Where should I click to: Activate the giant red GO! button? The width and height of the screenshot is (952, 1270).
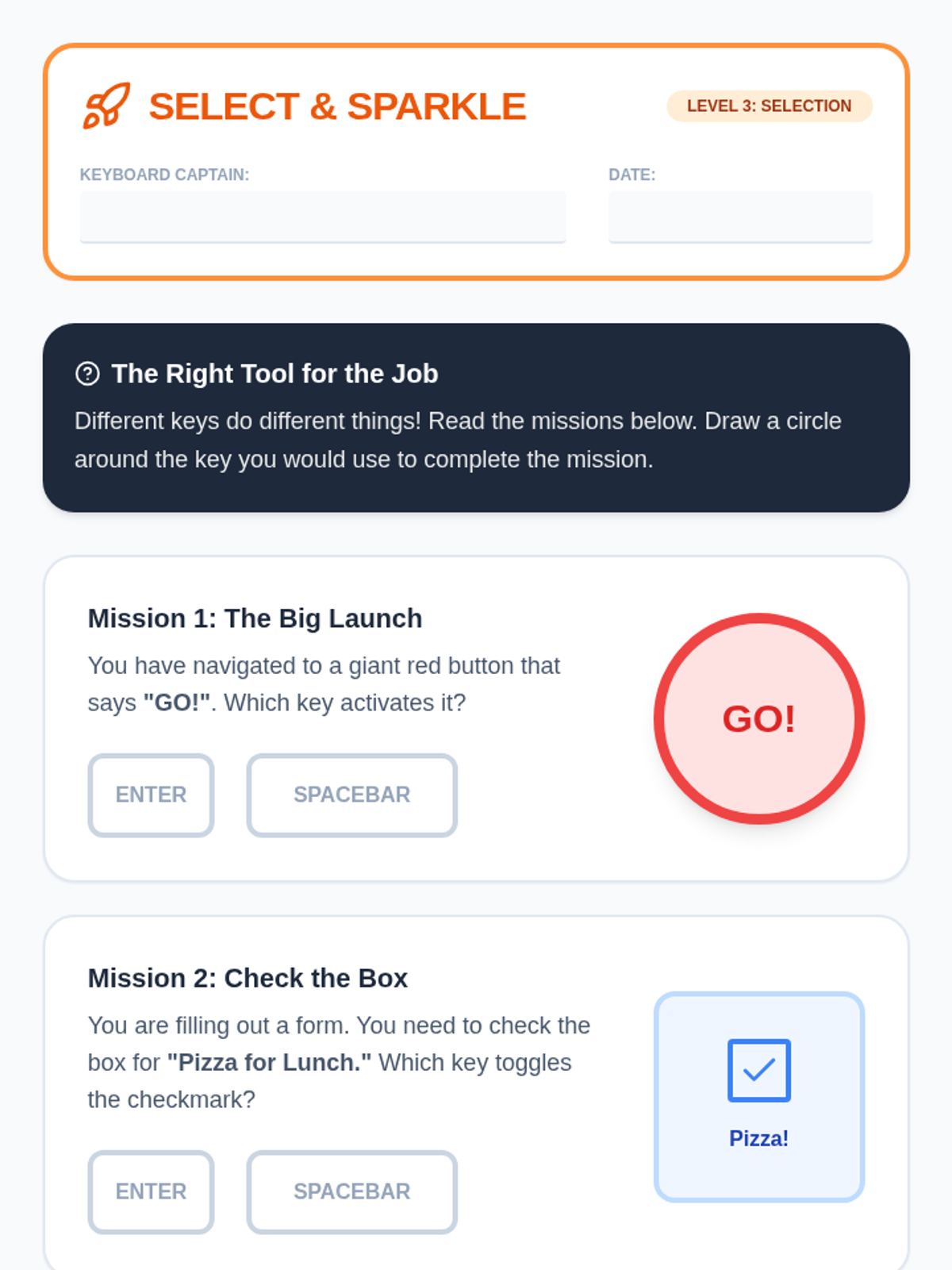(x=759, y=718)
